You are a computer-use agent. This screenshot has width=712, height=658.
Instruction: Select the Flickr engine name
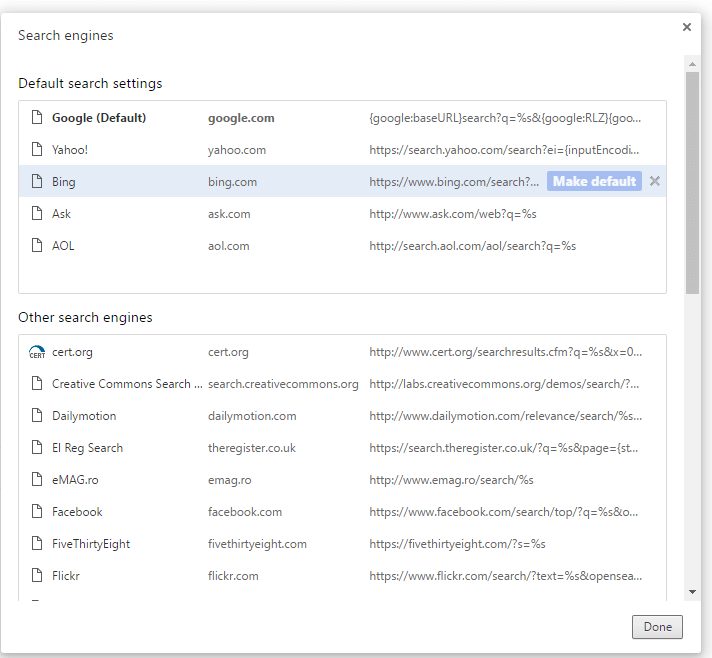[x=66, y=576]
